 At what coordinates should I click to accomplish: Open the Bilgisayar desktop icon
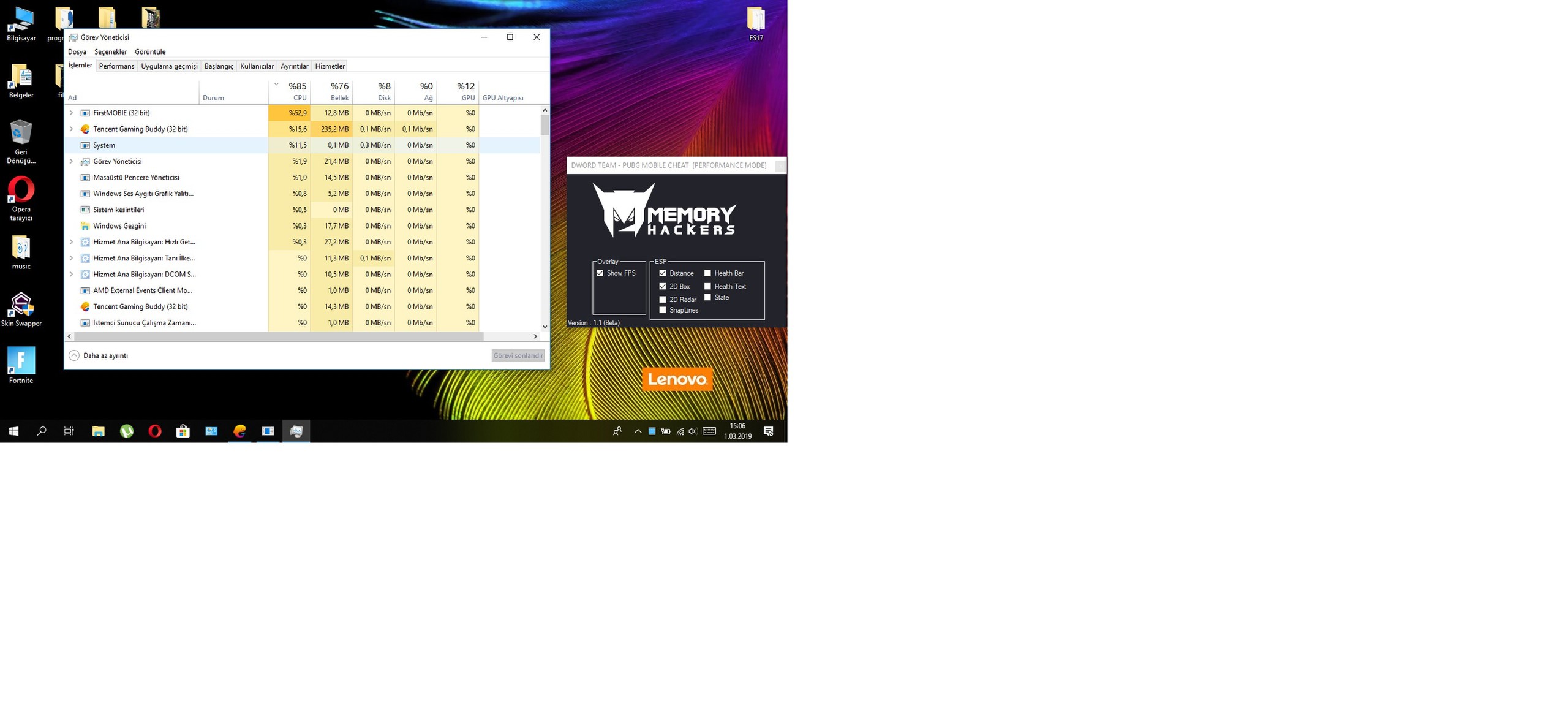pyautogui.click(x=21, y=25)
